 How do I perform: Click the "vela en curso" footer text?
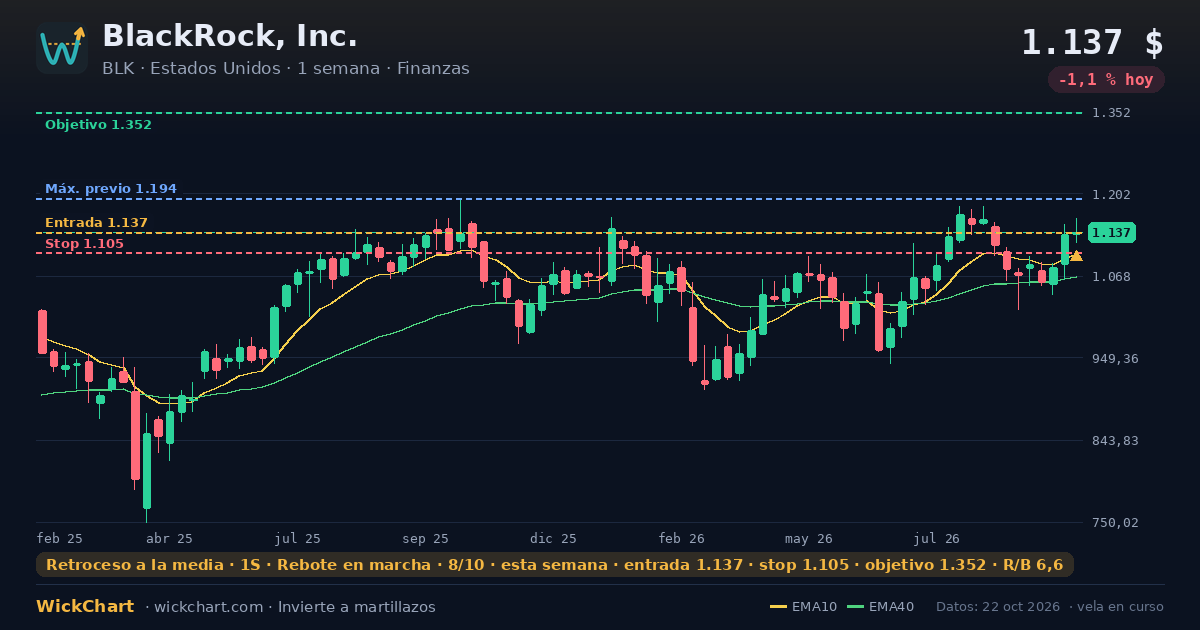pyautogui.click(x=1121, y=607)
